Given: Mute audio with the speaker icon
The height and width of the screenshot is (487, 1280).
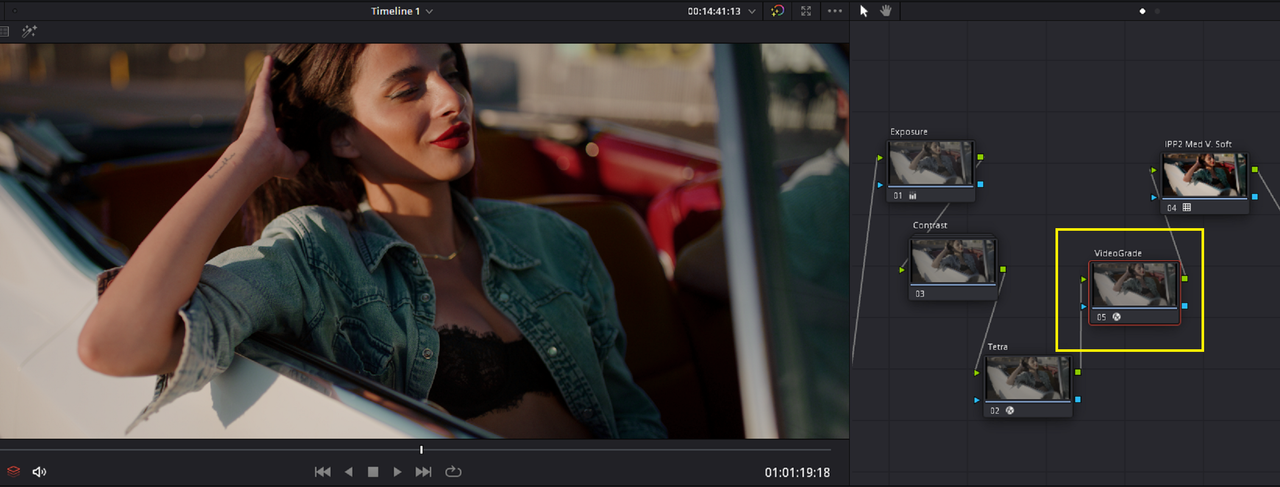Looking at the screenshot, I should [x=40, y=471].
